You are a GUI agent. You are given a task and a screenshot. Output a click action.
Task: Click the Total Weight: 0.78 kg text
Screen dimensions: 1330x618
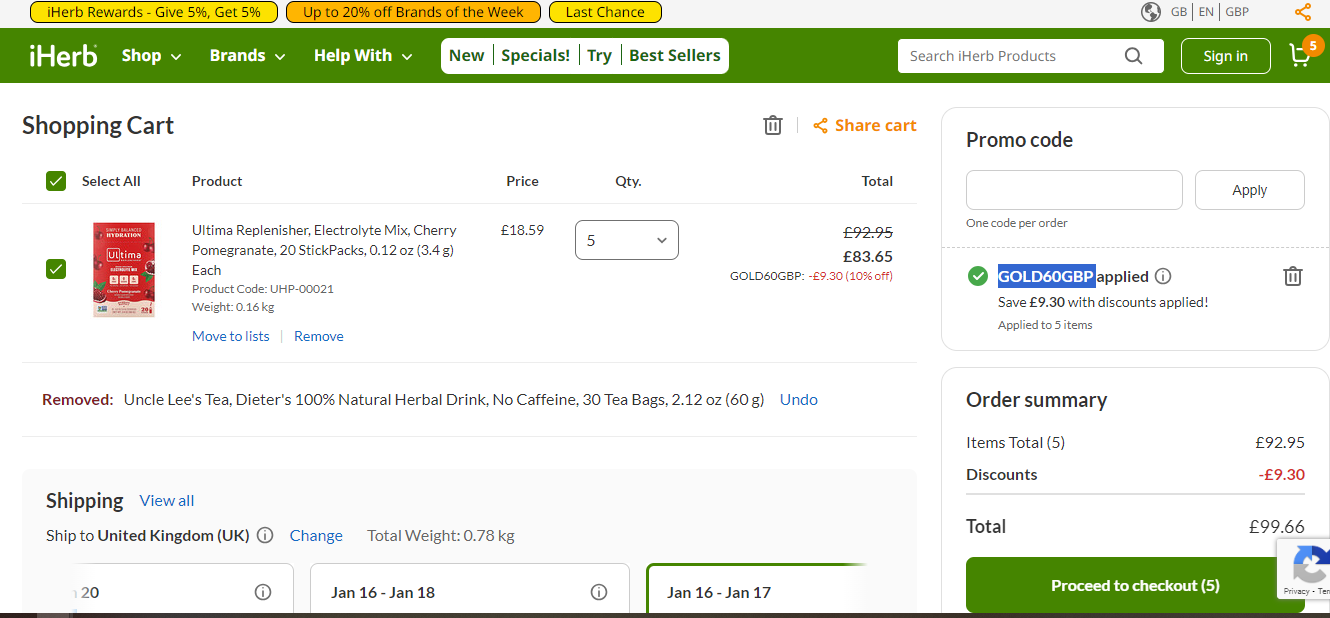[x=441, y=535]
